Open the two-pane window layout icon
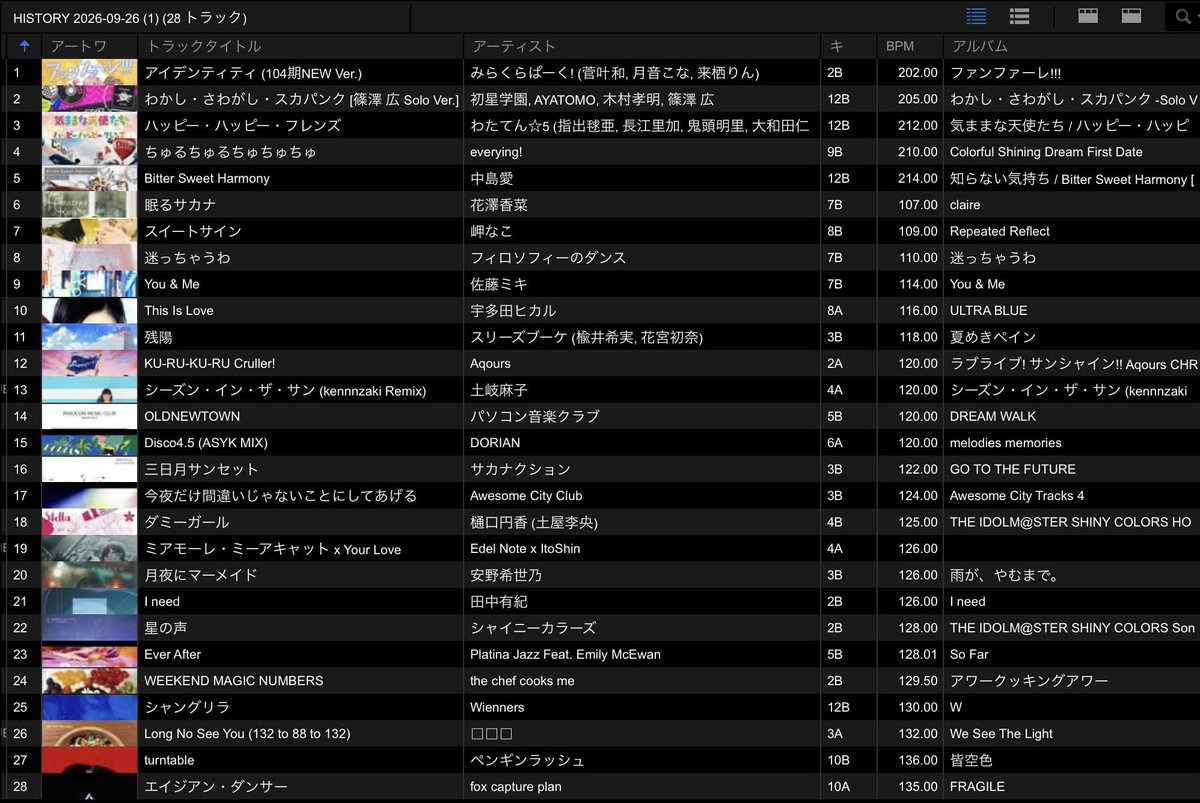Screen dimensions: 1200x803 [x=1131, y=16]
